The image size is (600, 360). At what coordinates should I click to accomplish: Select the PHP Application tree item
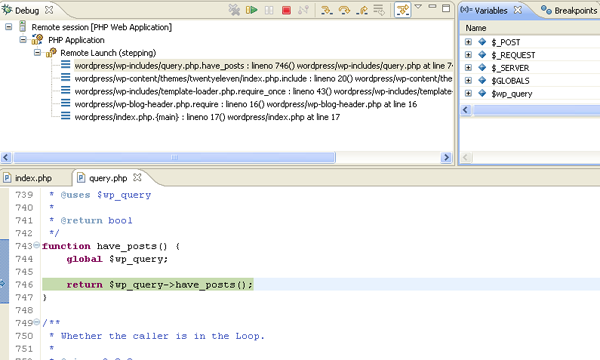click(x=76, y=40)
